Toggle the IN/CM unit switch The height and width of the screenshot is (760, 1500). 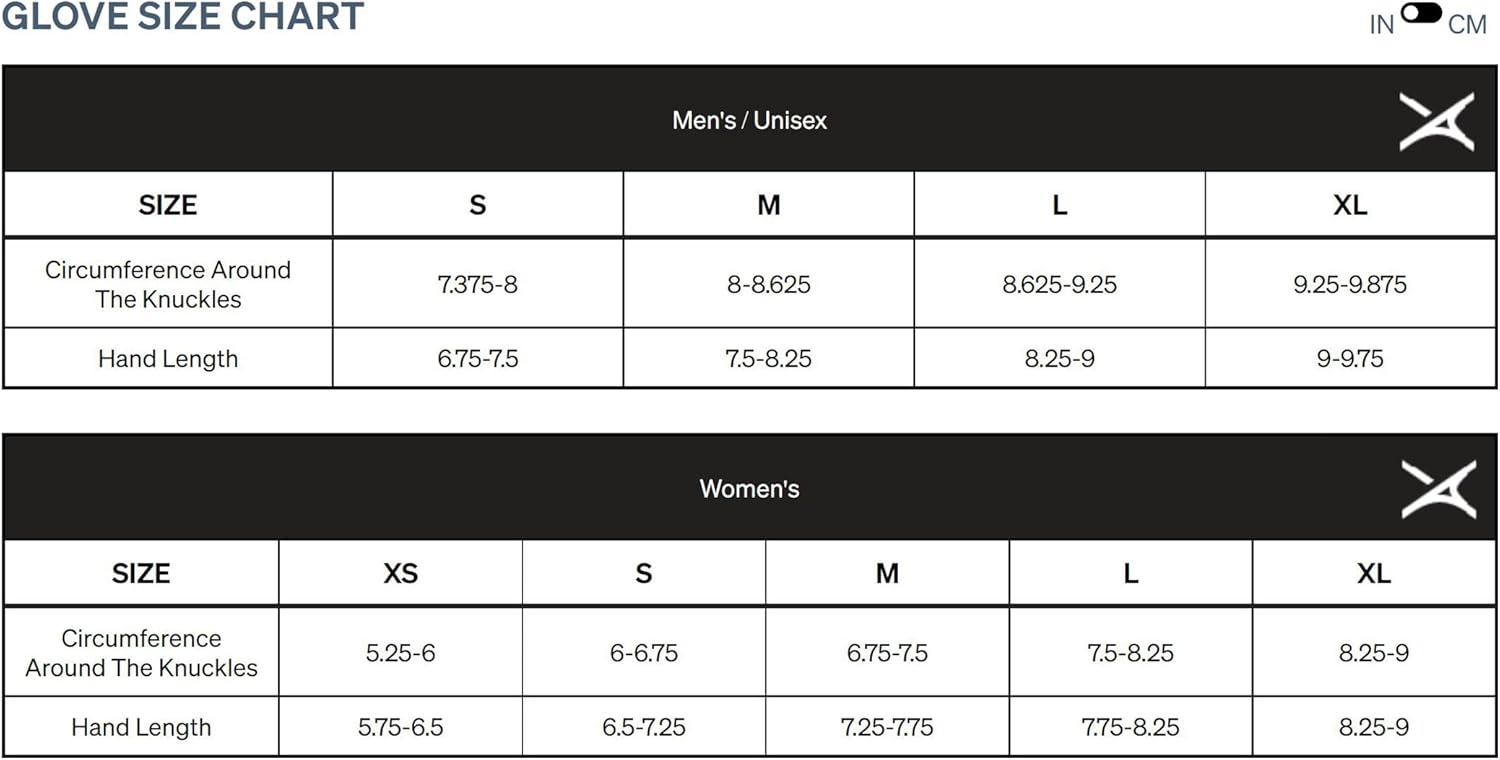tap(1421, 13)
